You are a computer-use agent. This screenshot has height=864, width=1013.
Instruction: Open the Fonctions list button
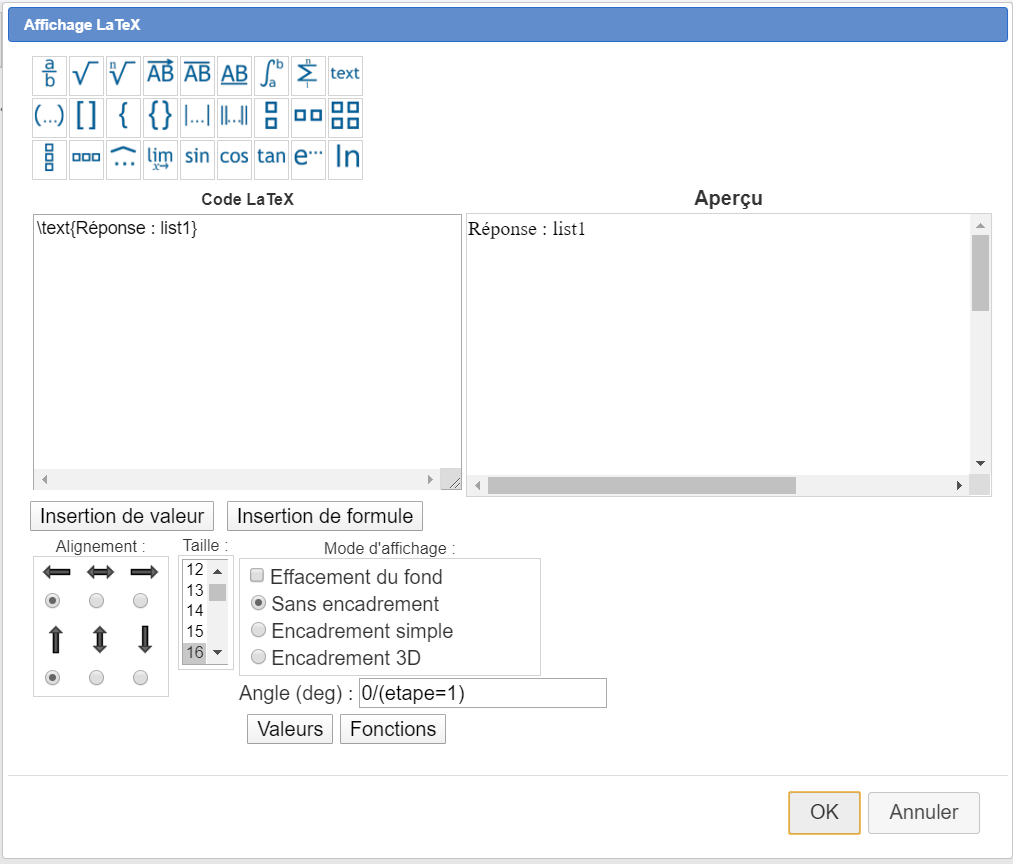tap(393, 729)
